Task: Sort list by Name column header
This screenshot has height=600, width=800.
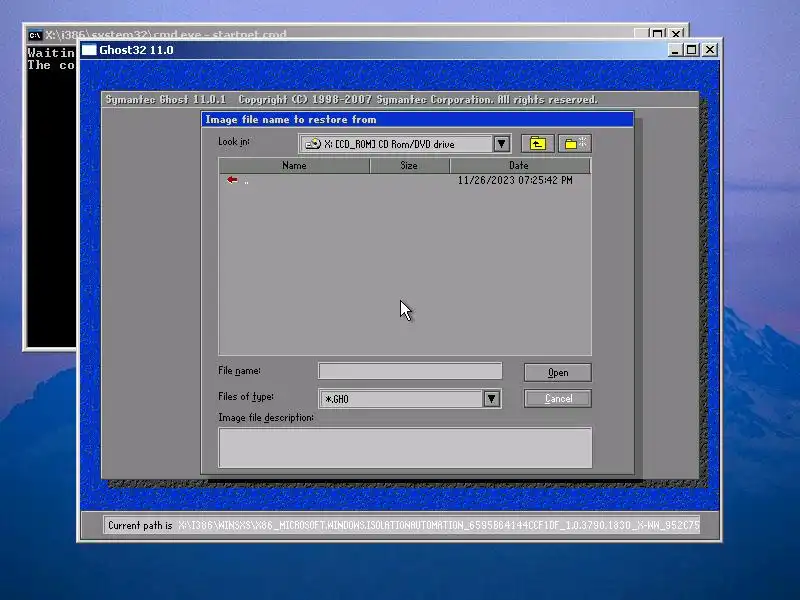Action: pyautogui.click(x=294, y=165)
